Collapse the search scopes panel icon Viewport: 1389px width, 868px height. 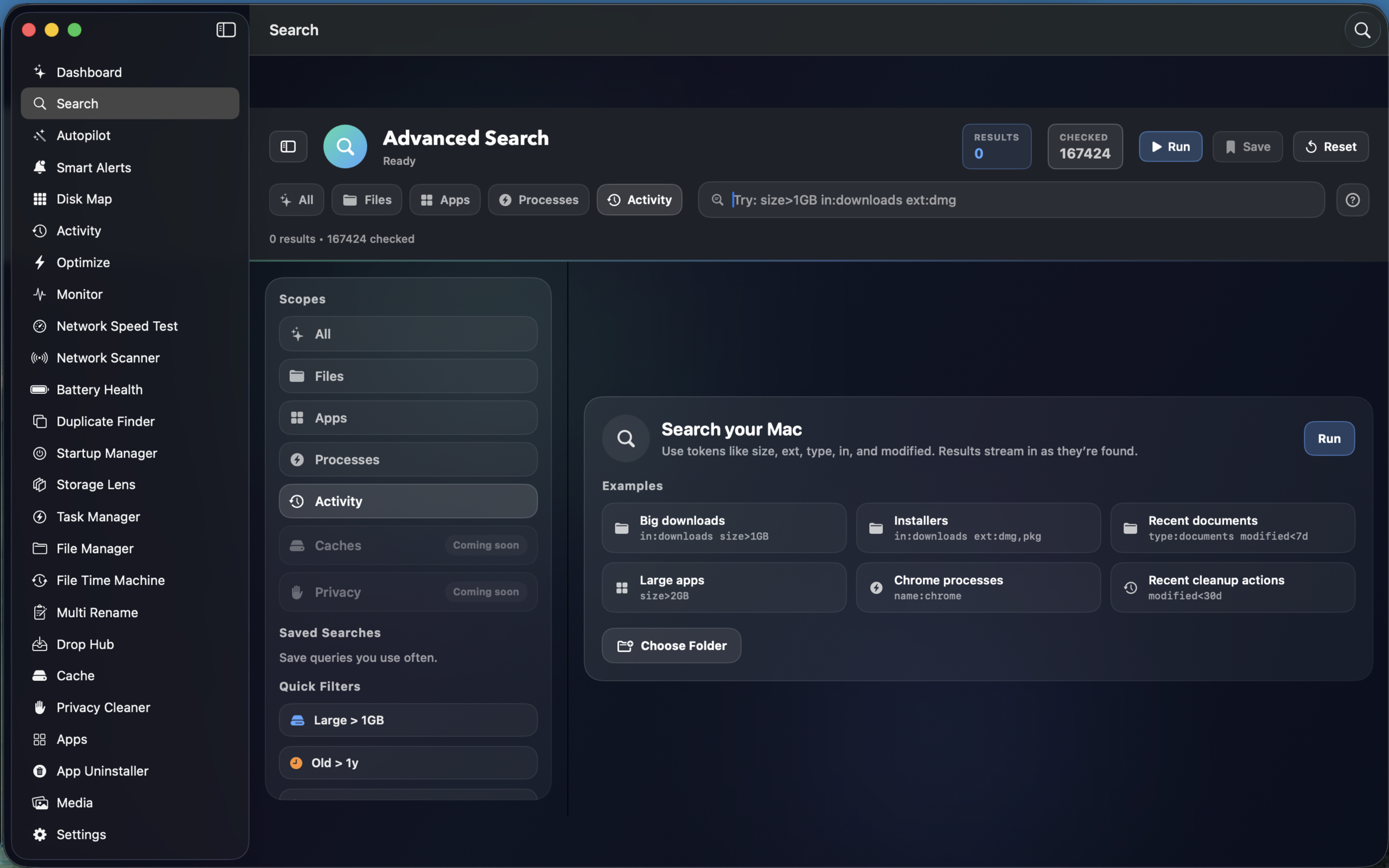pos(288,146)
